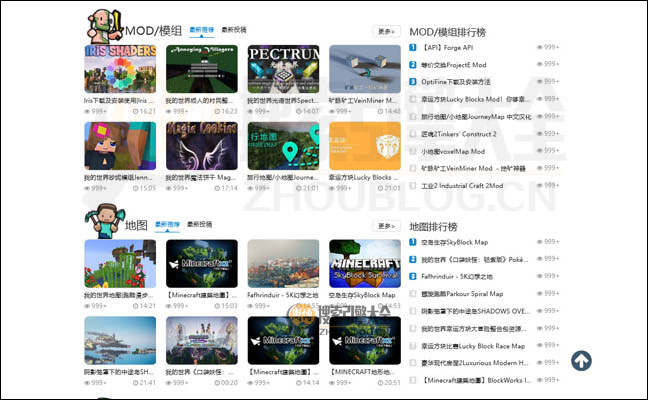Select 最新推荐 tab in 地图 section
Image resolution: width=648 pixels, height=400 pixels.
point(167,224)
